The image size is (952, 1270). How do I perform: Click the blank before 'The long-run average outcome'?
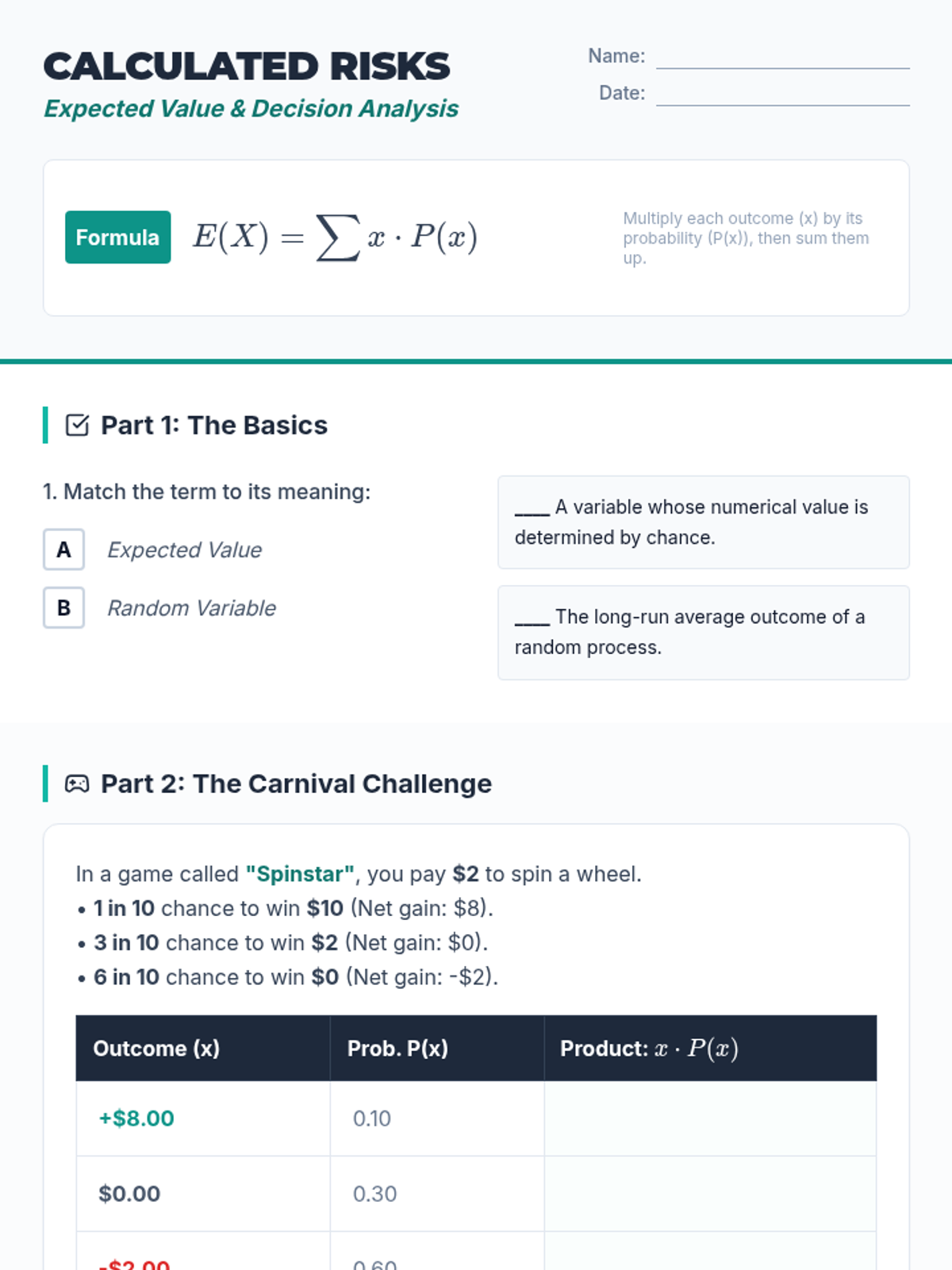(x=532, y=618)
